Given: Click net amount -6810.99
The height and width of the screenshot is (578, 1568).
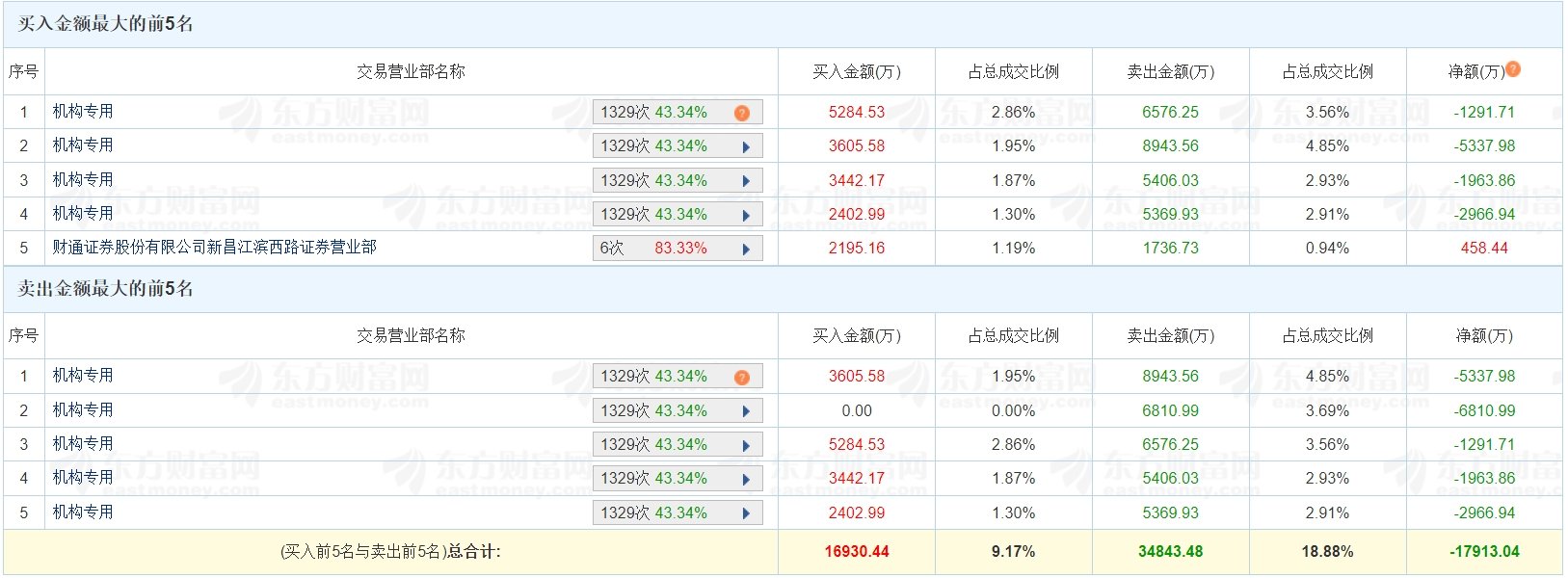Looking at the screenshot, I should [1484, 411].
